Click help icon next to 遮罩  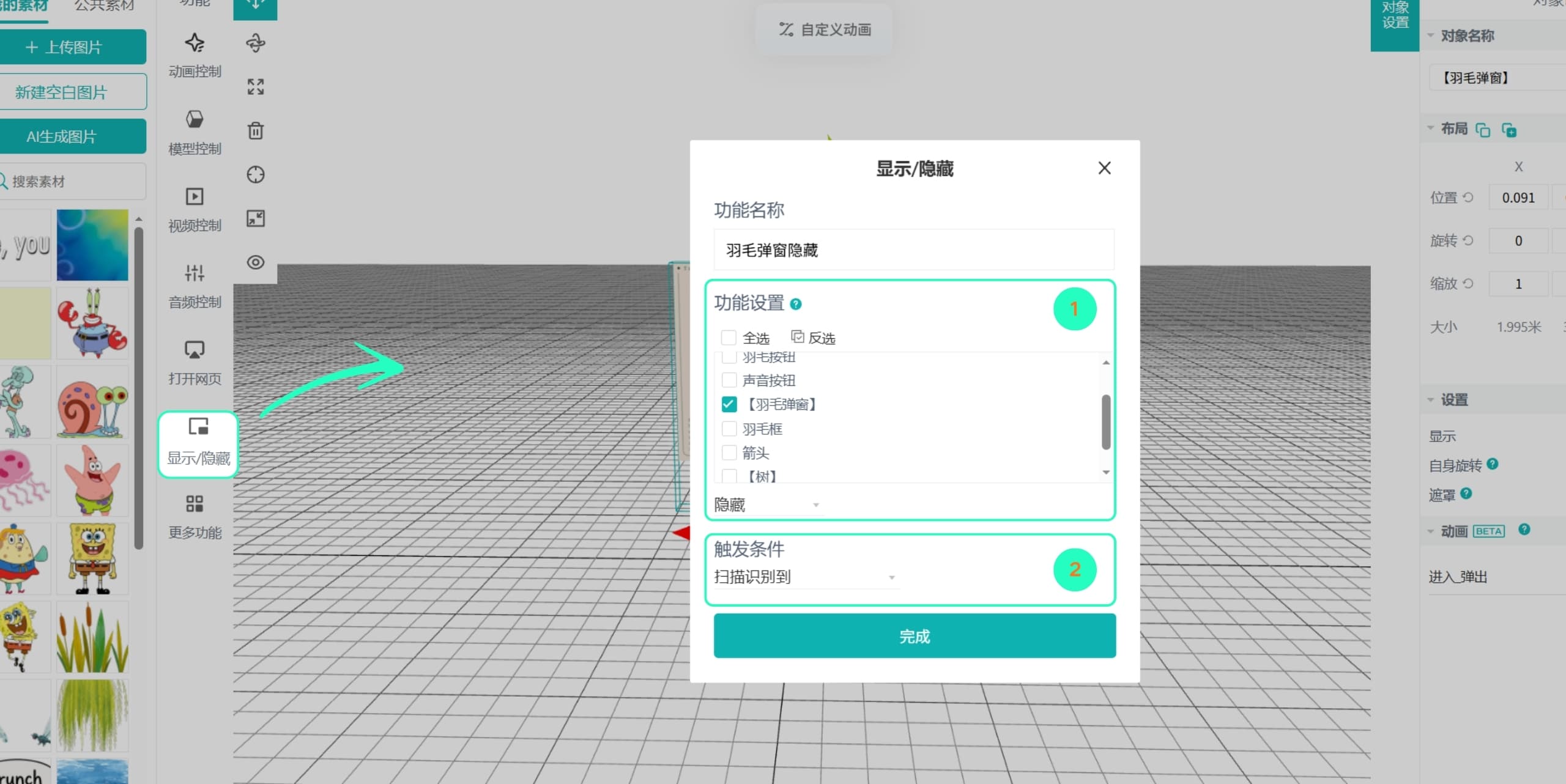point(1466,493)
